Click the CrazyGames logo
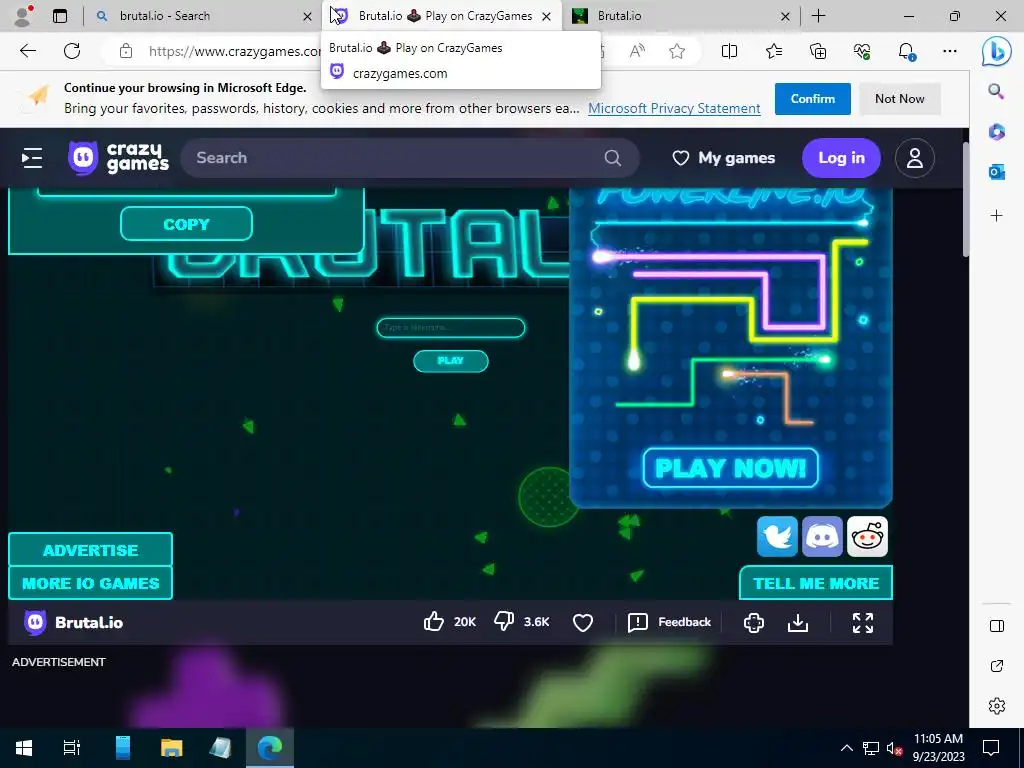The image size is (1024, 768). point(118,157)
